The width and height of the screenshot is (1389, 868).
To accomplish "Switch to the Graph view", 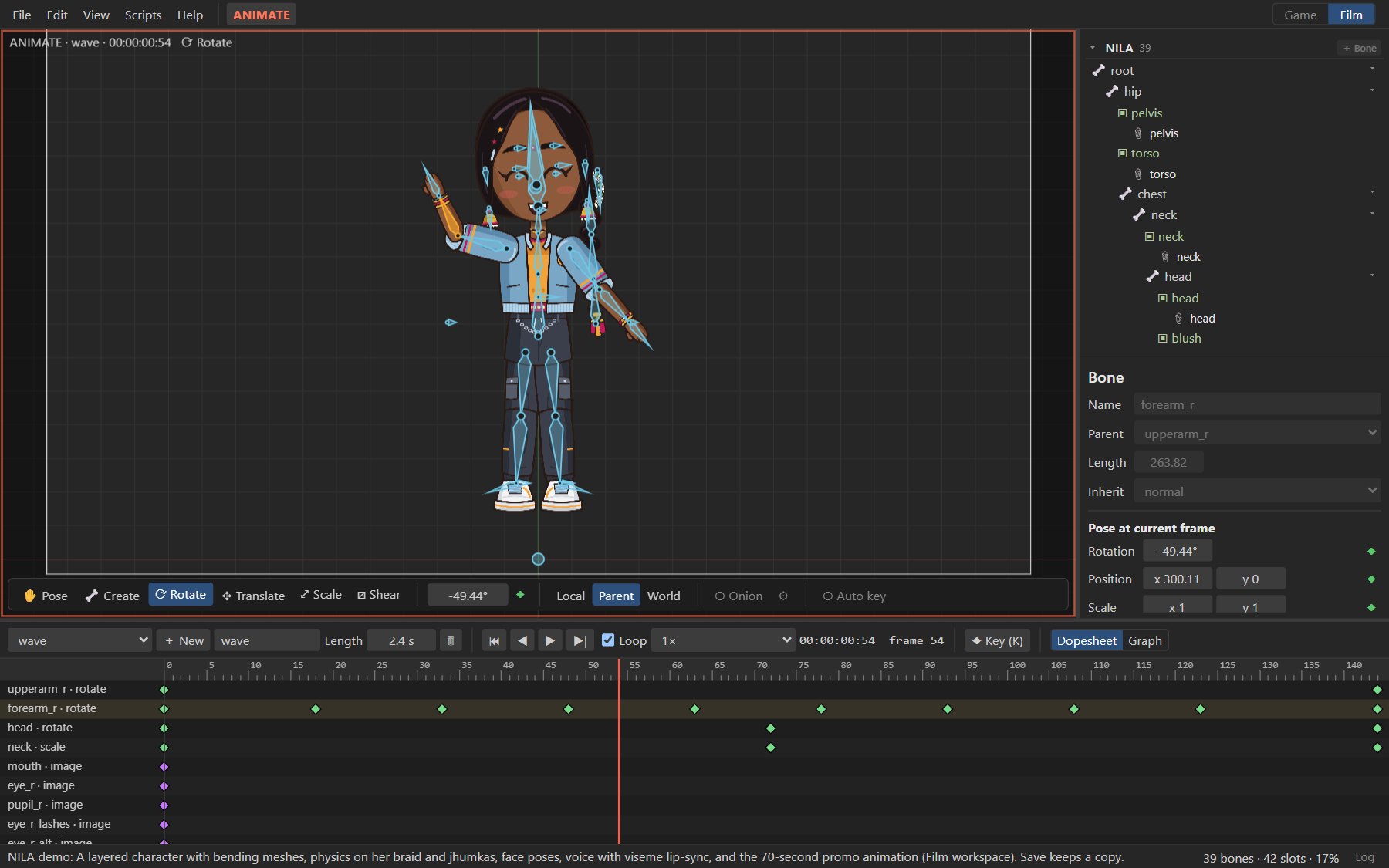I will (x=1145, y=640).
